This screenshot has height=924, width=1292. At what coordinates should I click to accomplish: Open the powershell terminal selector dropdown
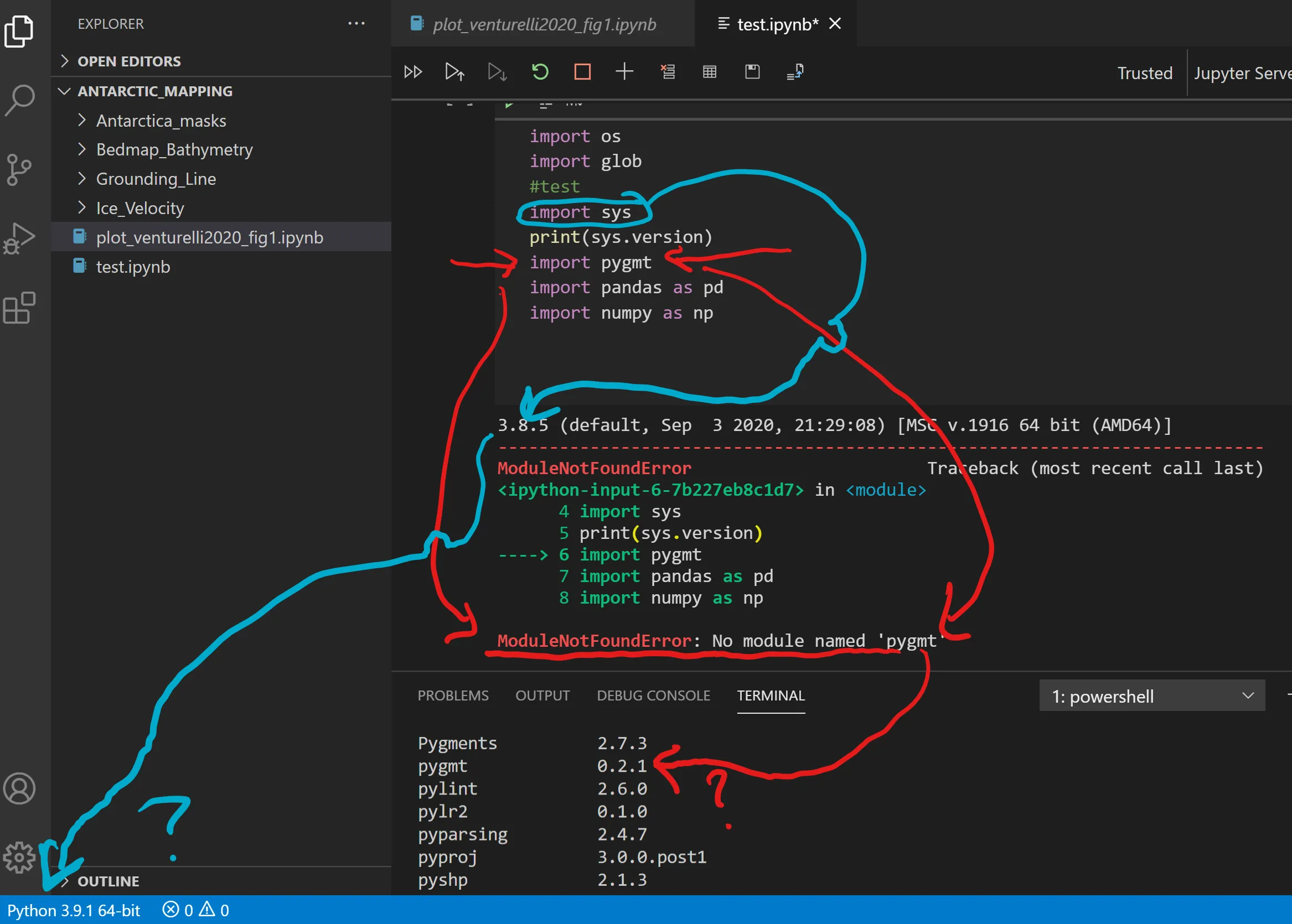click(x=1151, y=696)
